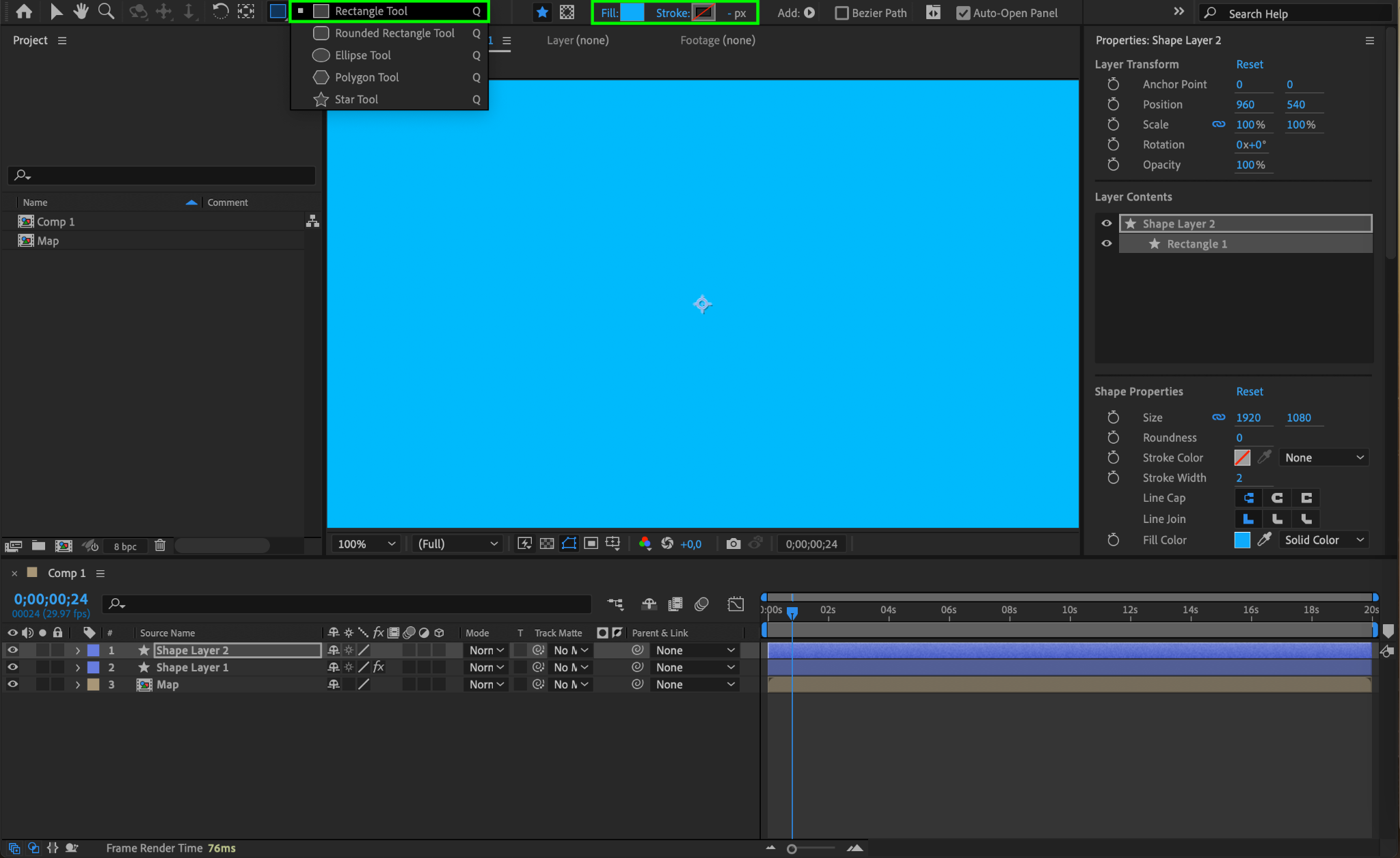The width and height of the screenshot is (1400, 858).
Task: Uncheck Auto-Open Panel checkbox
Action: pos(962,13)
